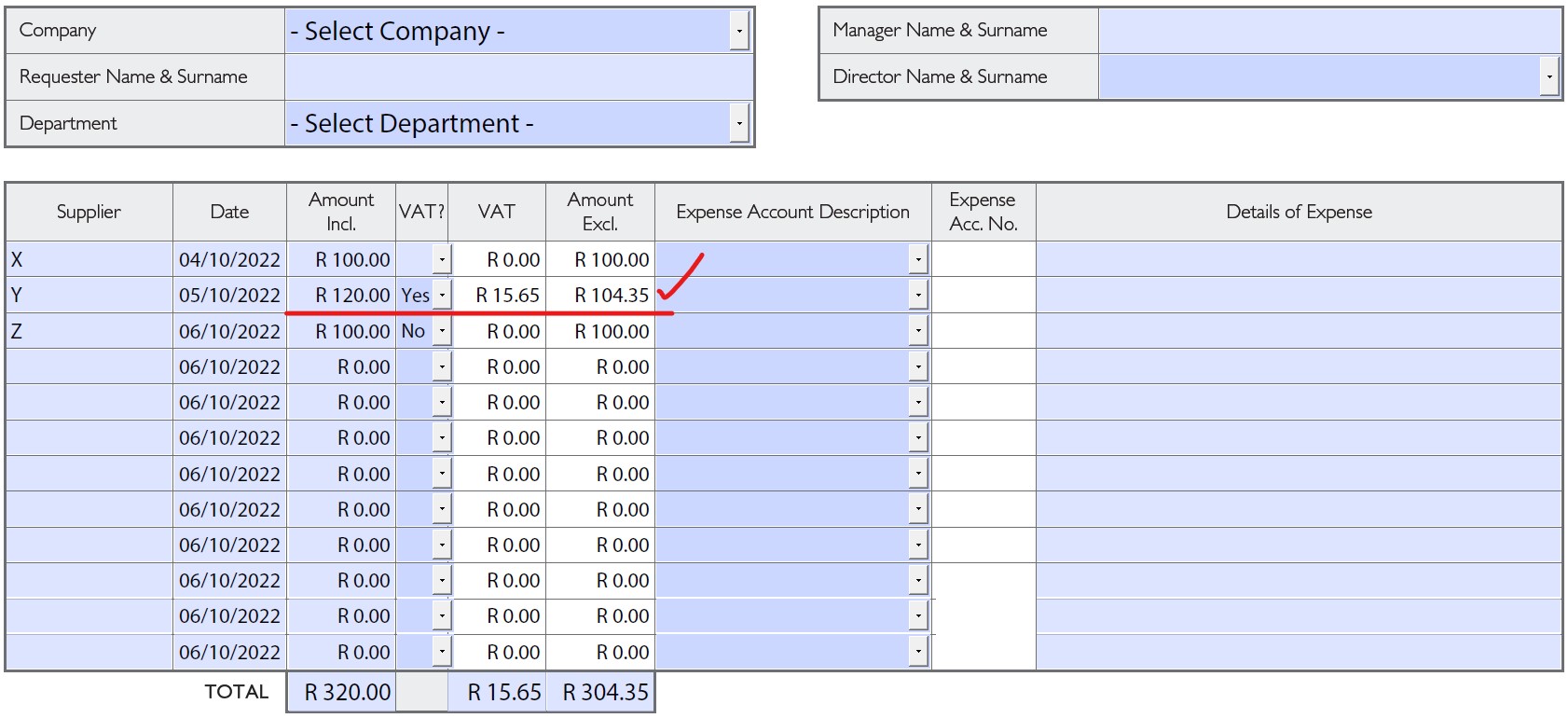The image size is (1568, 718).
Task: Open the Select Company dropdown
Action: [738, 31]
